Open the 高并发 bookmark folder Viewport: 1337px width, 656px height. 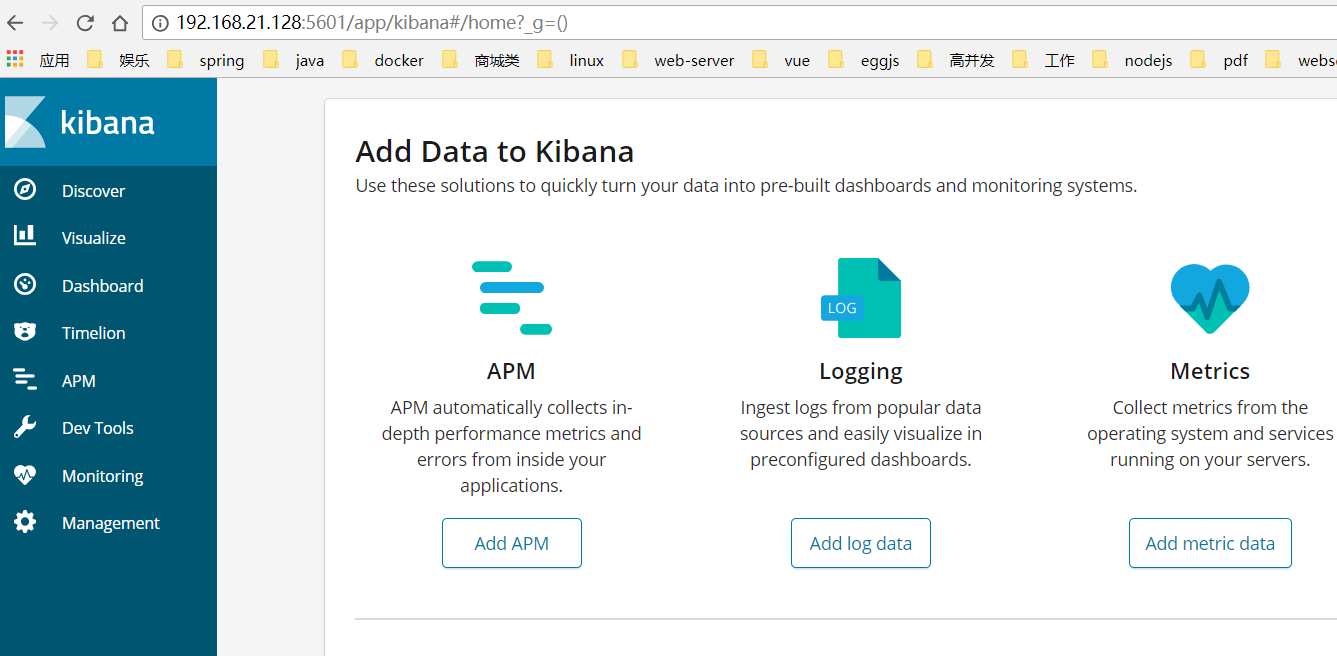pos(957,60)
